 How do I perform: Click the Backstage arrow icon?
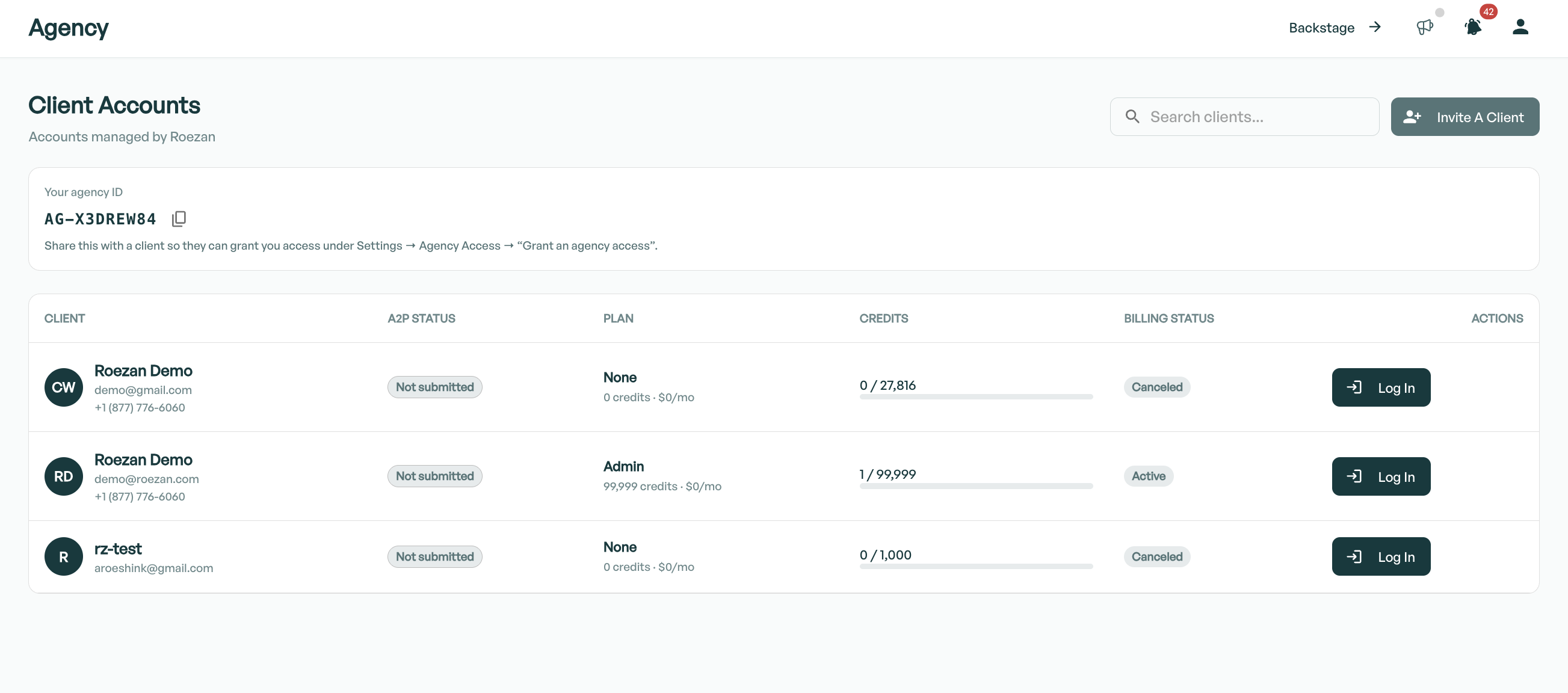pos(1374,28)
